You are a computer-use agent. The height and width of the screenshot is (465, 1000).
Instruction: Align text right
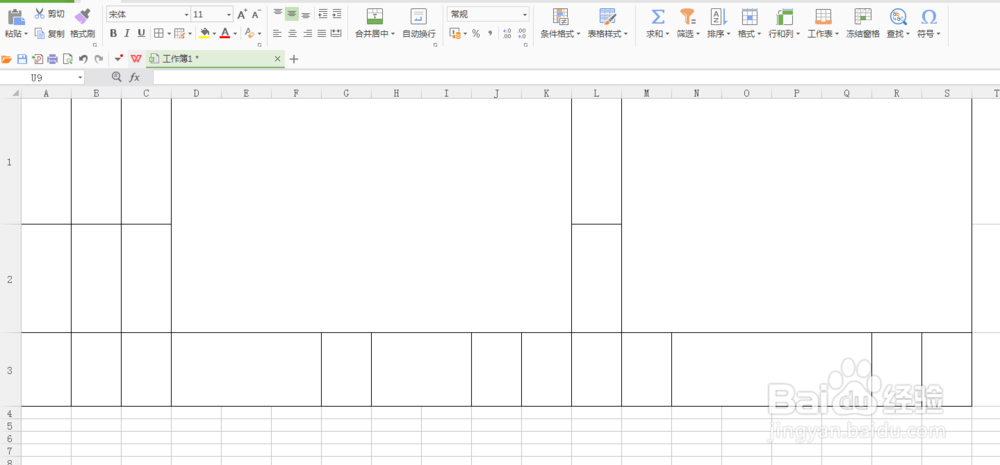pos(307,33)
